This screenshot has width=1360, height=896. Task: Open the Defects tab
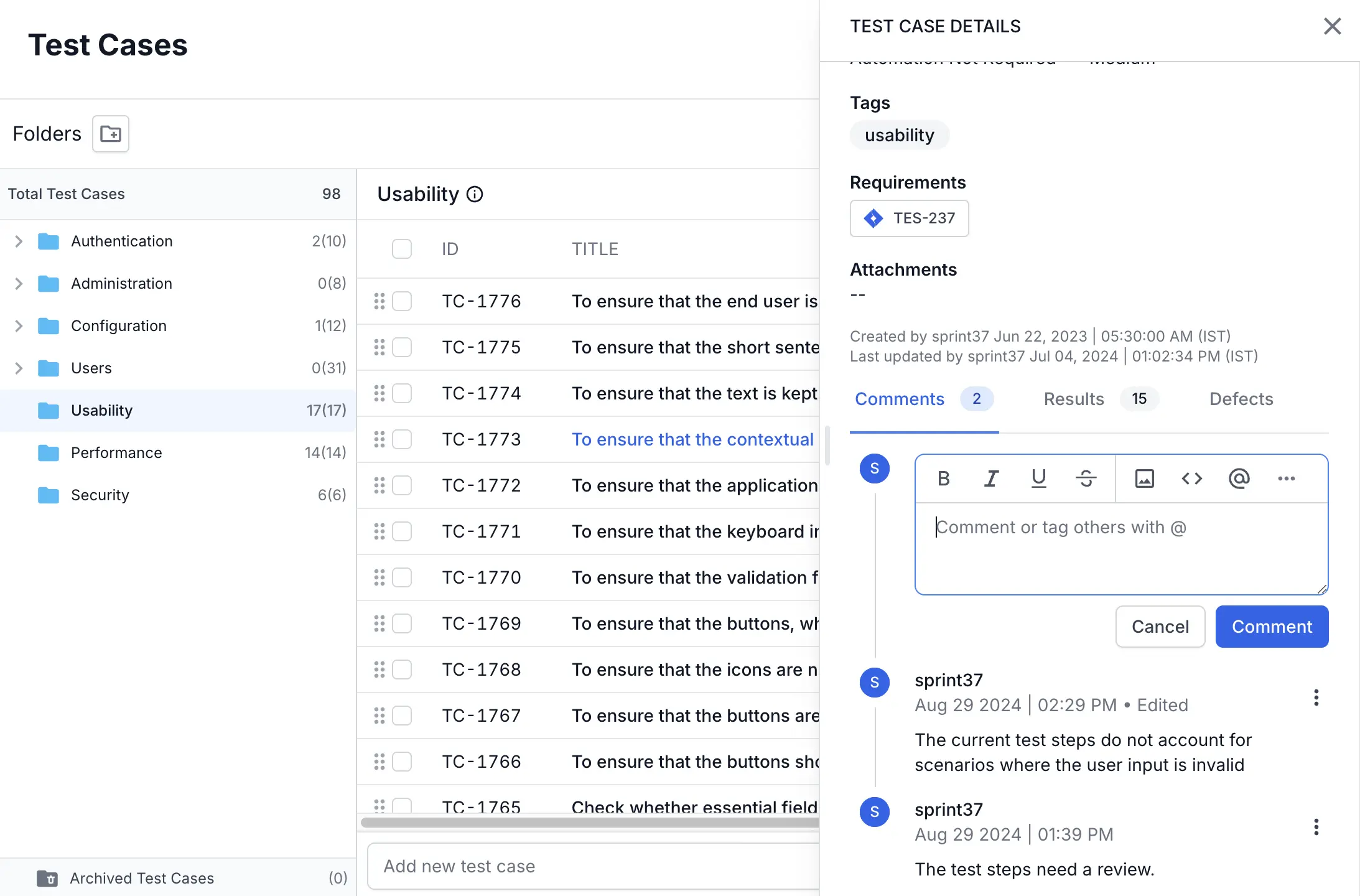tap(1241, 399)
